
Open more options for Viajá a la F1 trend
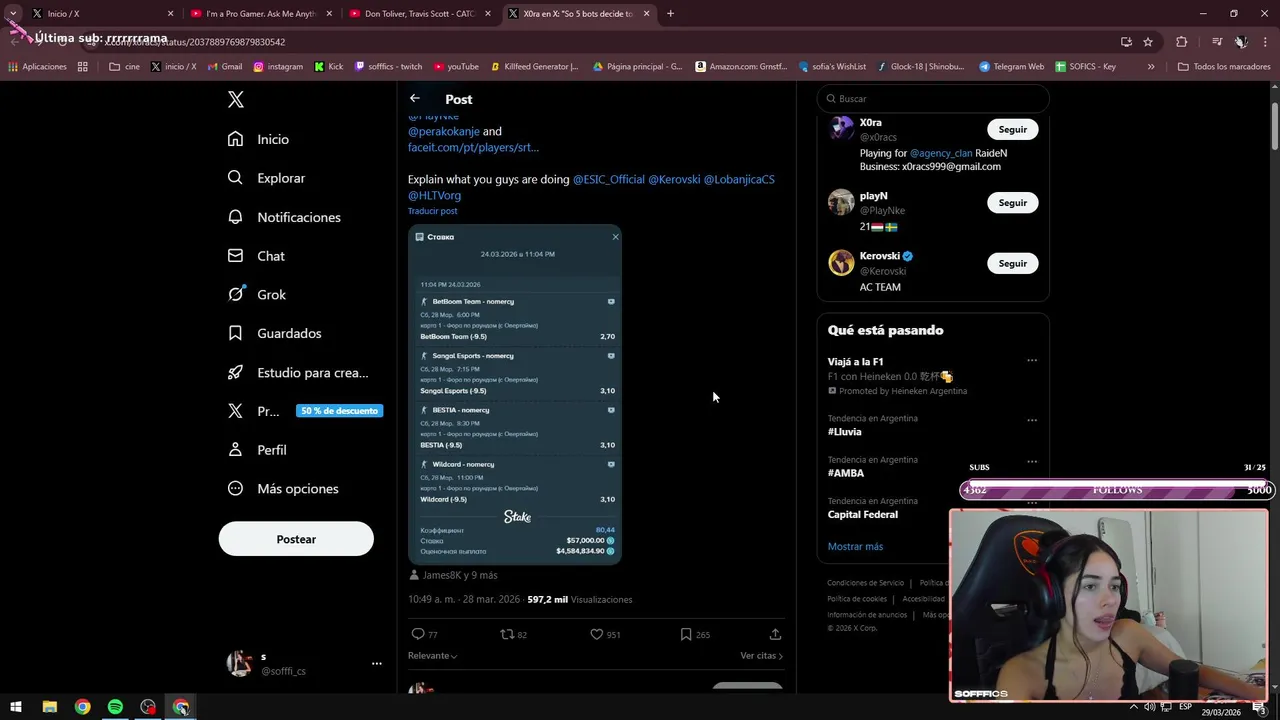[x=1032, y=360]
